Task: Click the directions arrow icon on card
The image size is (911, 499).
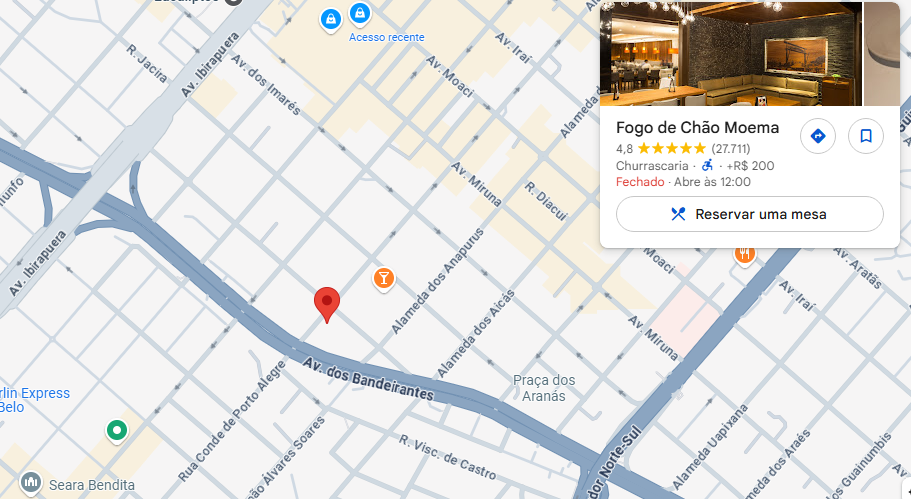Action: (x=817, y=136)
